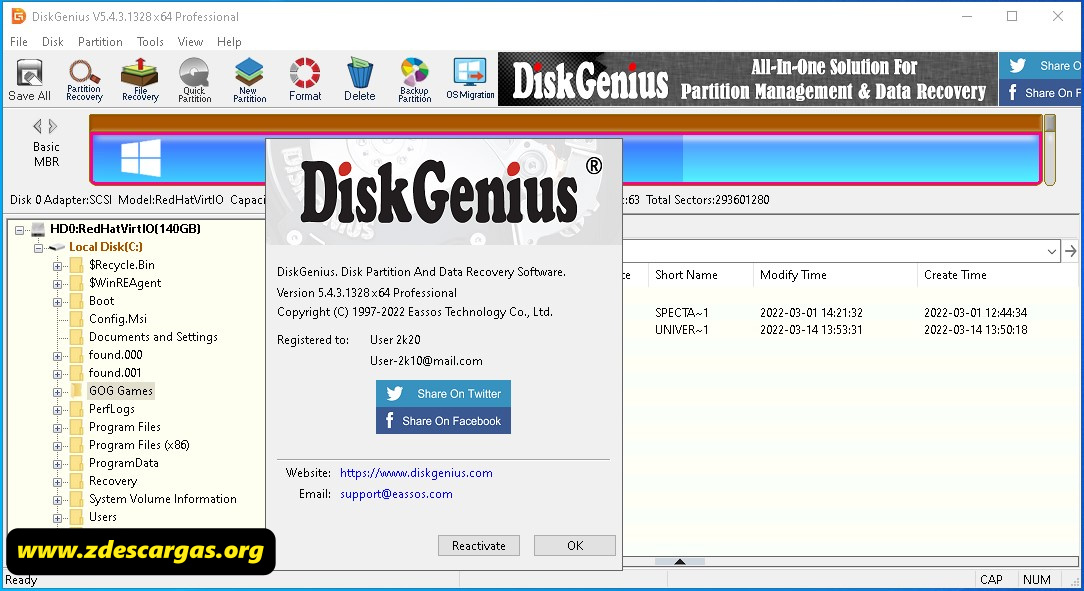The height and width of the screenshot is (591, 1084).
Task: Click the light blue partition segment
Action: coord(861,158)
